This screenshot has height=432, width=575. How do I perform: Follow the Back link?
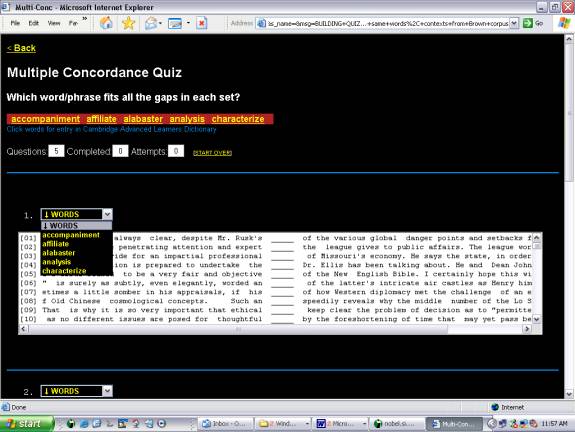click(x=21, y=48)
